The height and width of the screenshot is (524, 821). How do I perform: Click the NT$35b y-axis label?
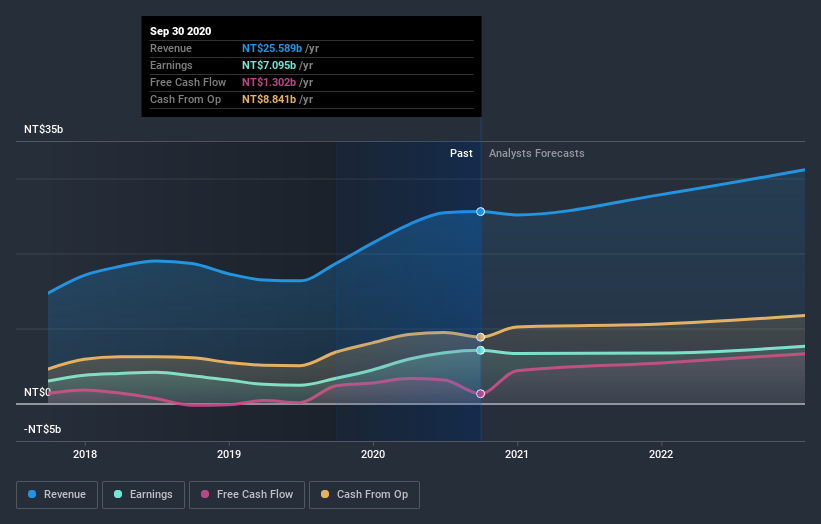(x=43, y=129)
